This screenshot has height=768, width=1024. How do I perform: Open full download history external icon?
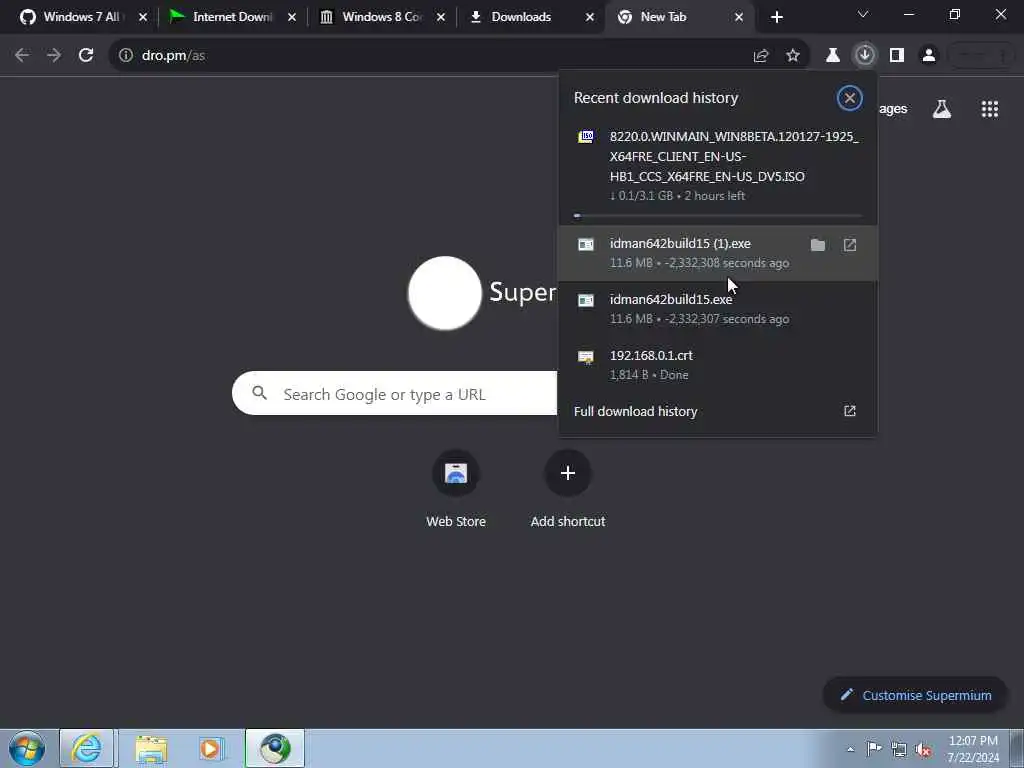click(850, 411)
